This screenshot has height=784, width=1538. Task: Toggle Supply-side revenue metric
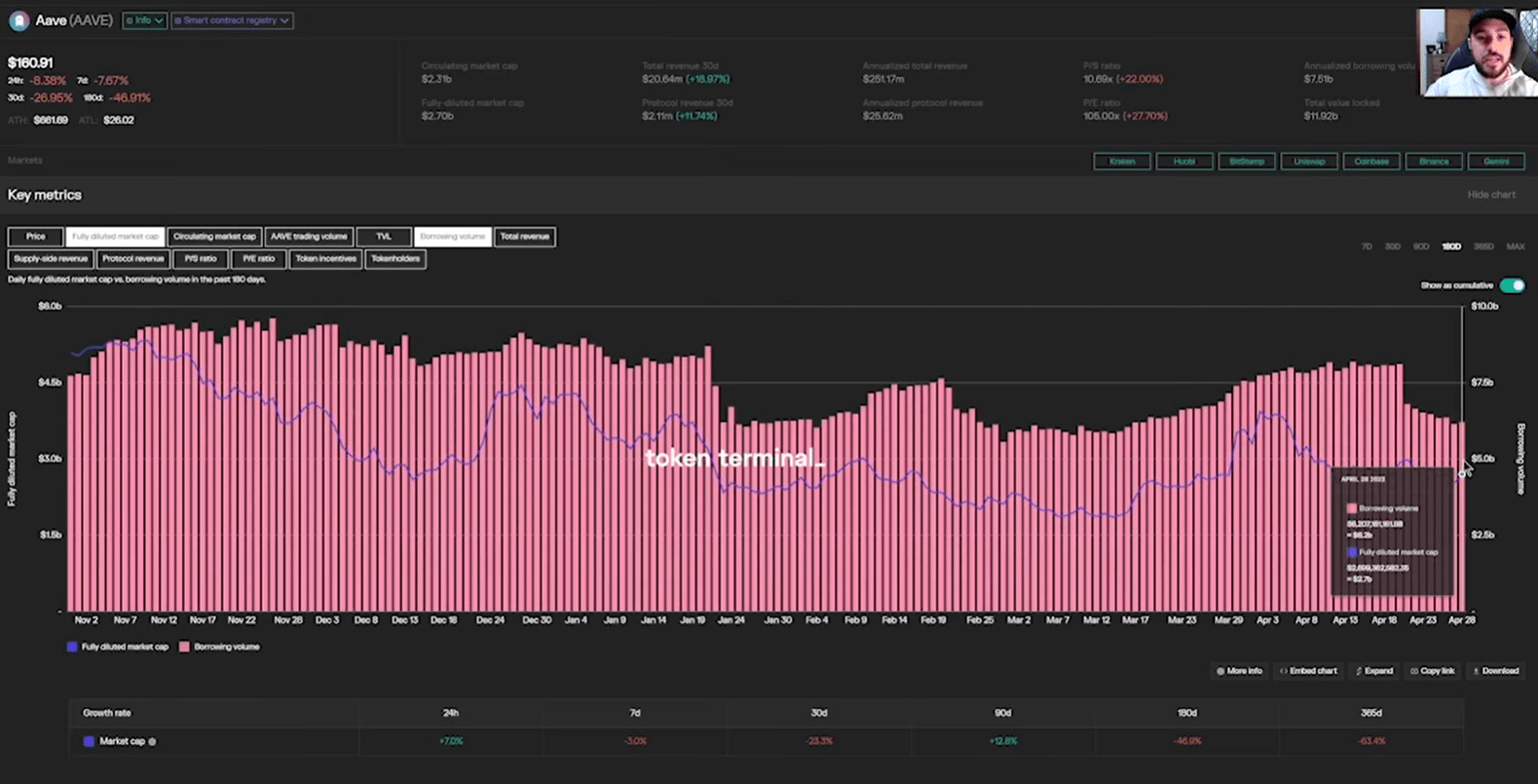(x=51, y=259)
